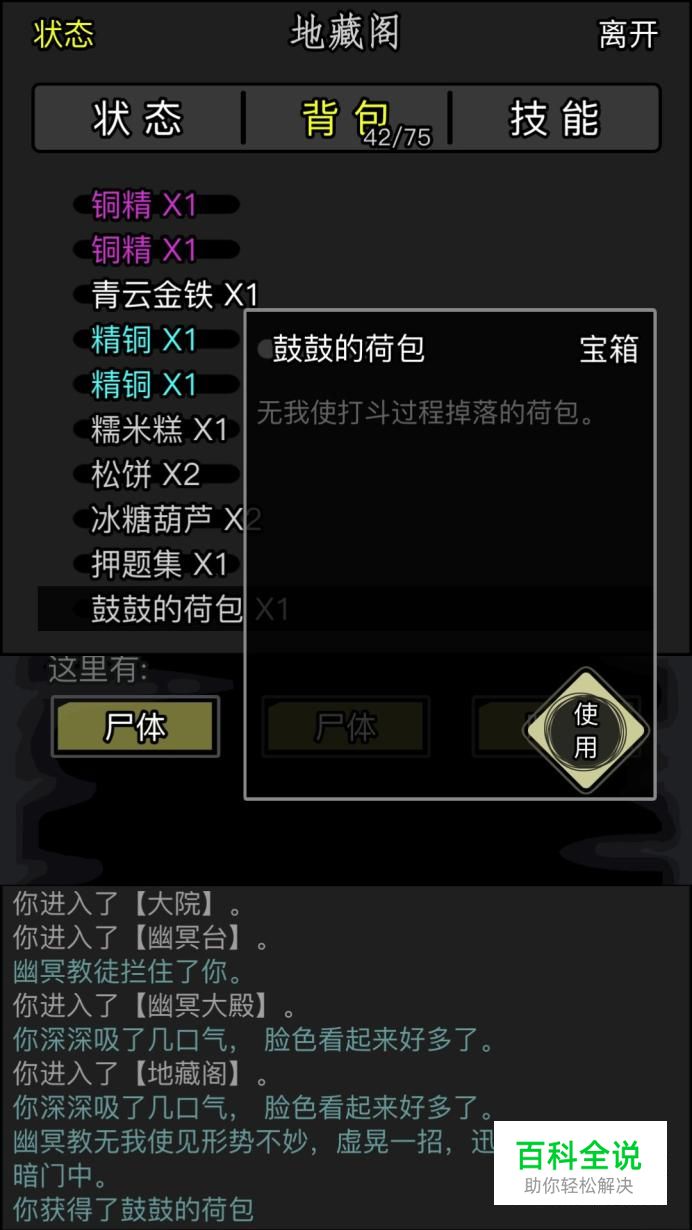The width and height of the screenshot is (692, 1230).
Task: Click the 使用 diamond button
Action: pos(585,730)
